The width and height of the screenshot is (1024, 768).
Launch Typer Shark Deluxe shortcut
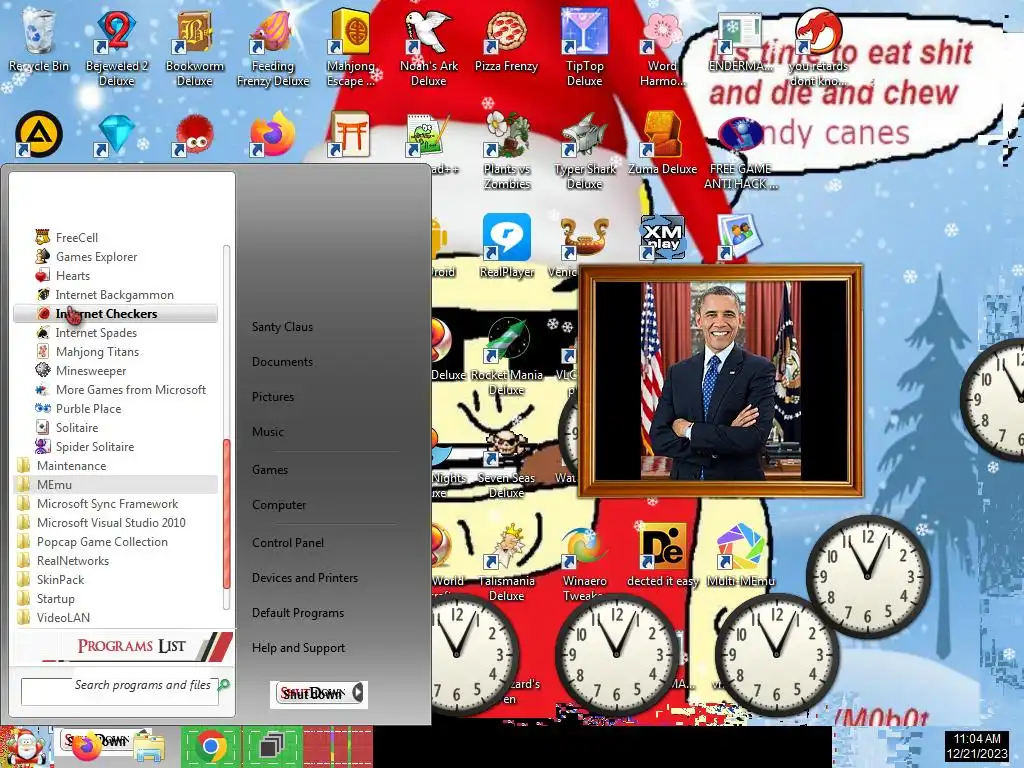pyautogui.click(x=584, y=152)
